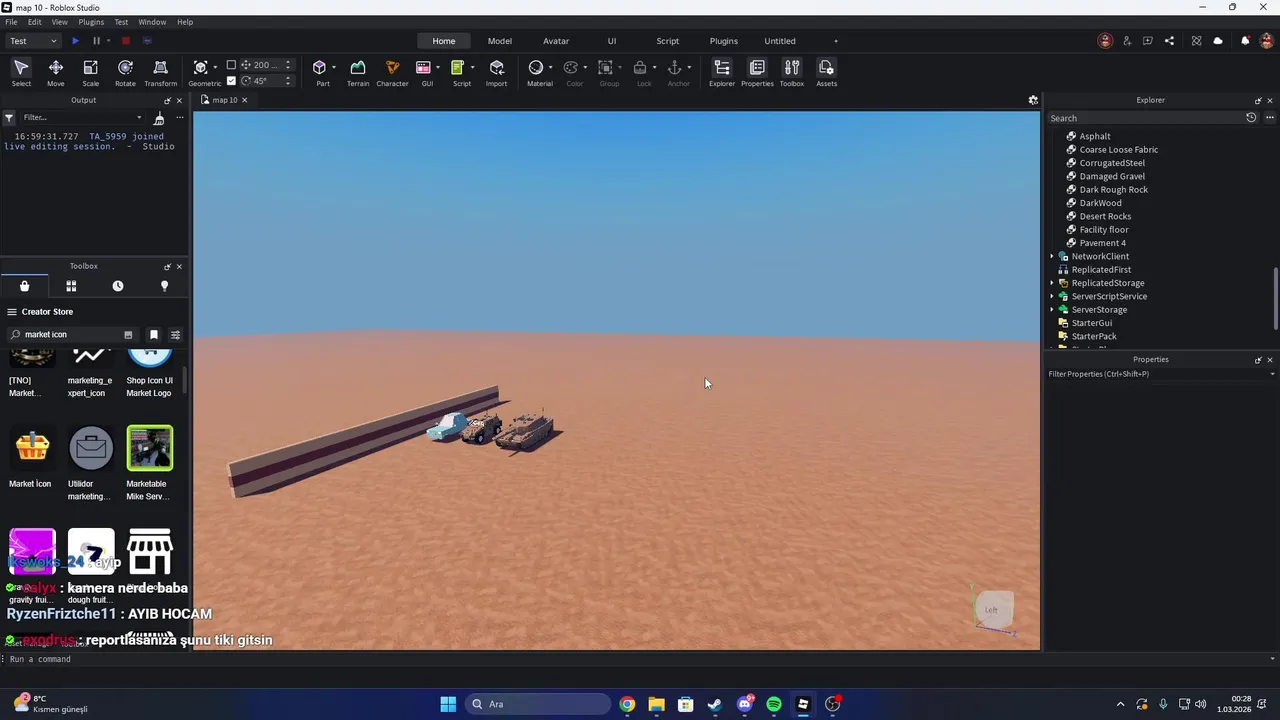The width and height of the screenshot is (1280, 720).
Task: Open the Assets manager button
Action: 826,72
